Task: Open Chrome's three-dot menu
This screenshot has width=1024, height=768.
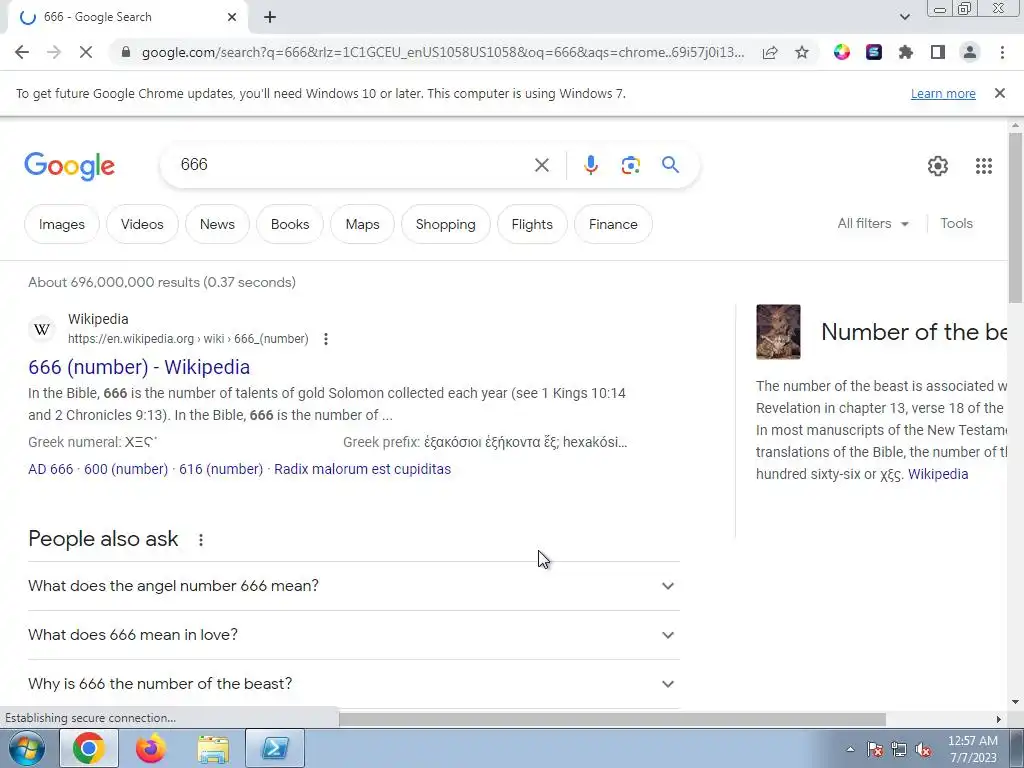Action: pyautogui.click(x=1002, y=52)
